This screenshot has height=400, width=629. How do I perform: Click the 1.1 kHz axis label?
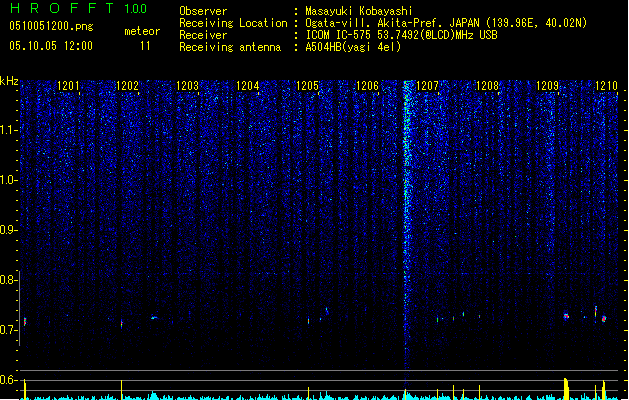7,130
